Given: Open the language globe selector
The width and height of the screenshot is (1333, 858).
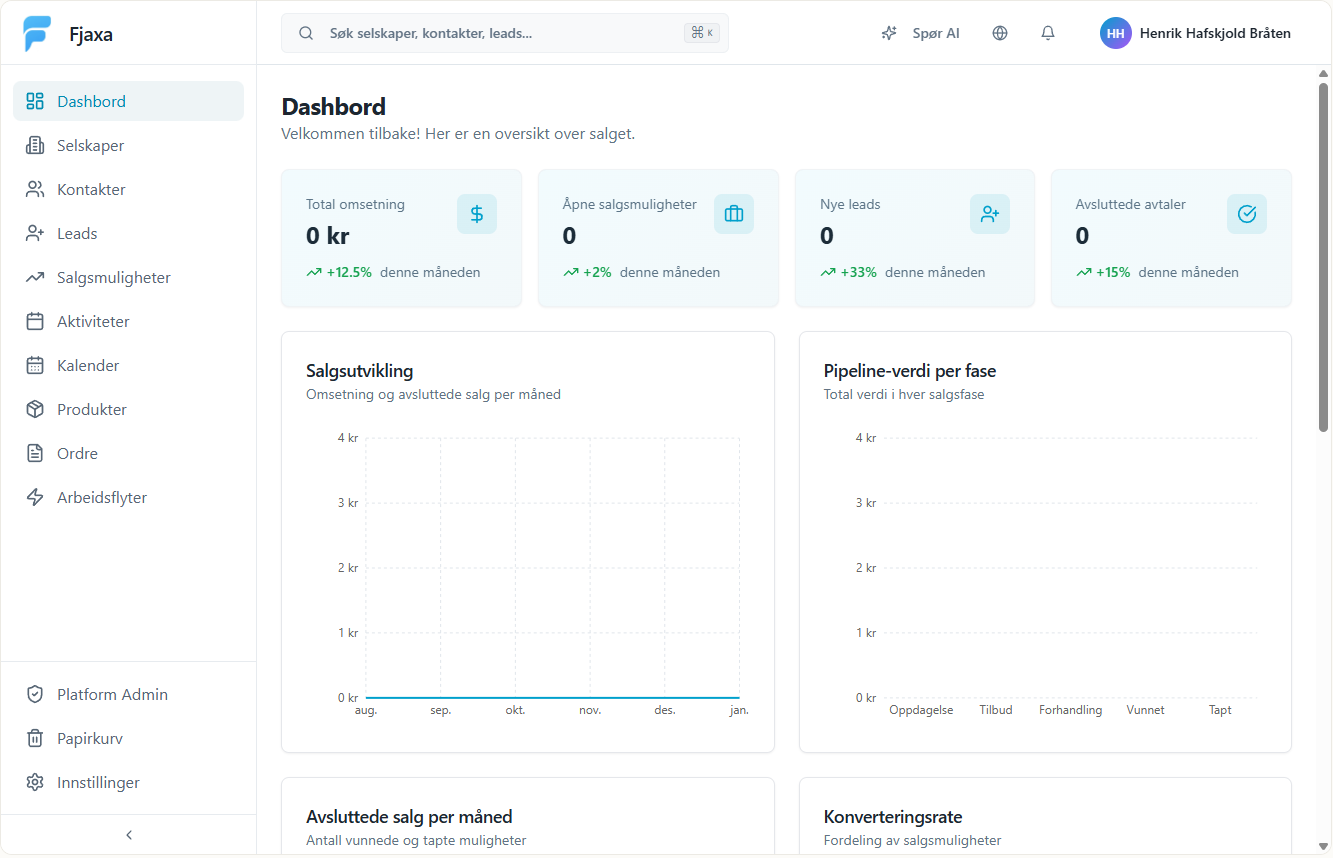Looking at the screenshot, I should (999, 33).
